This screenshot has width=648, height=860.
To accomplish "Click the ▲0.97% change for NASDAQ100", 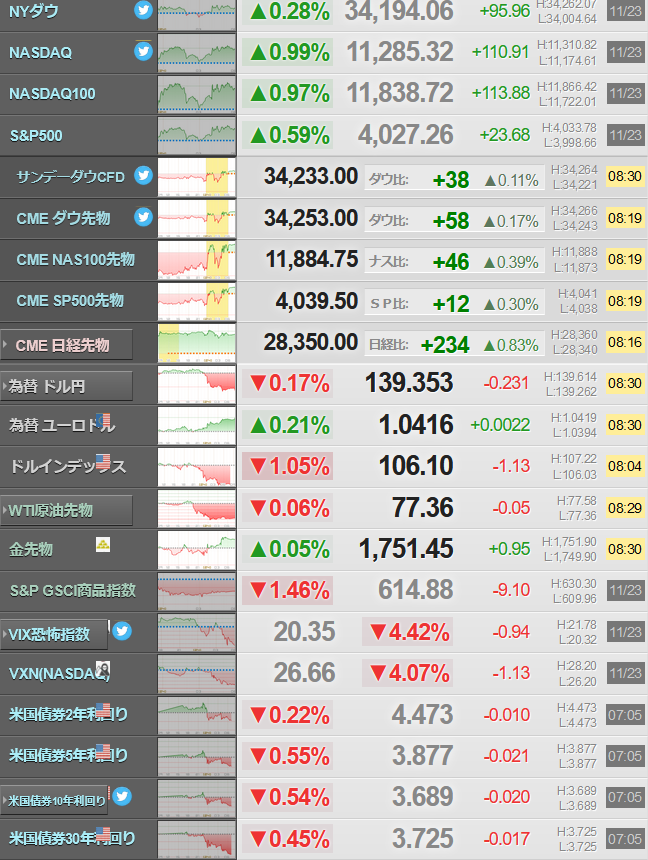I will (x=290, y=93).
